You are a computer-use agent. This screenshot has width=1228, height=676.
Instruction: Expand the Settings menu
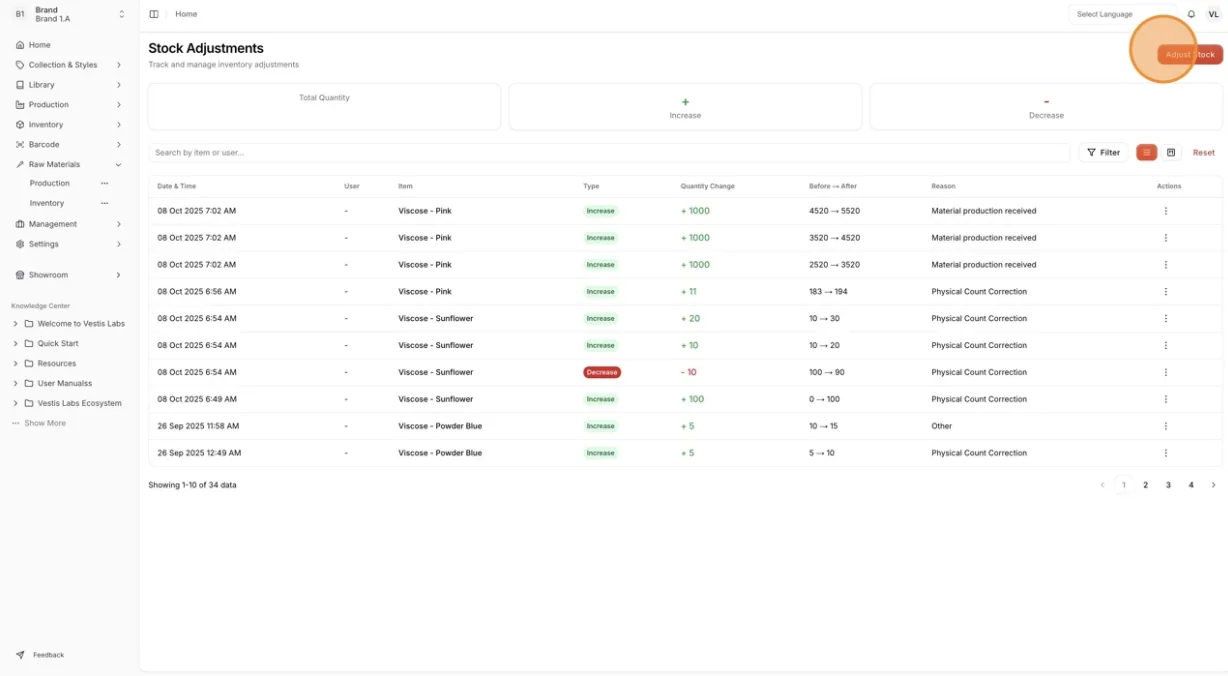[69, 244]
